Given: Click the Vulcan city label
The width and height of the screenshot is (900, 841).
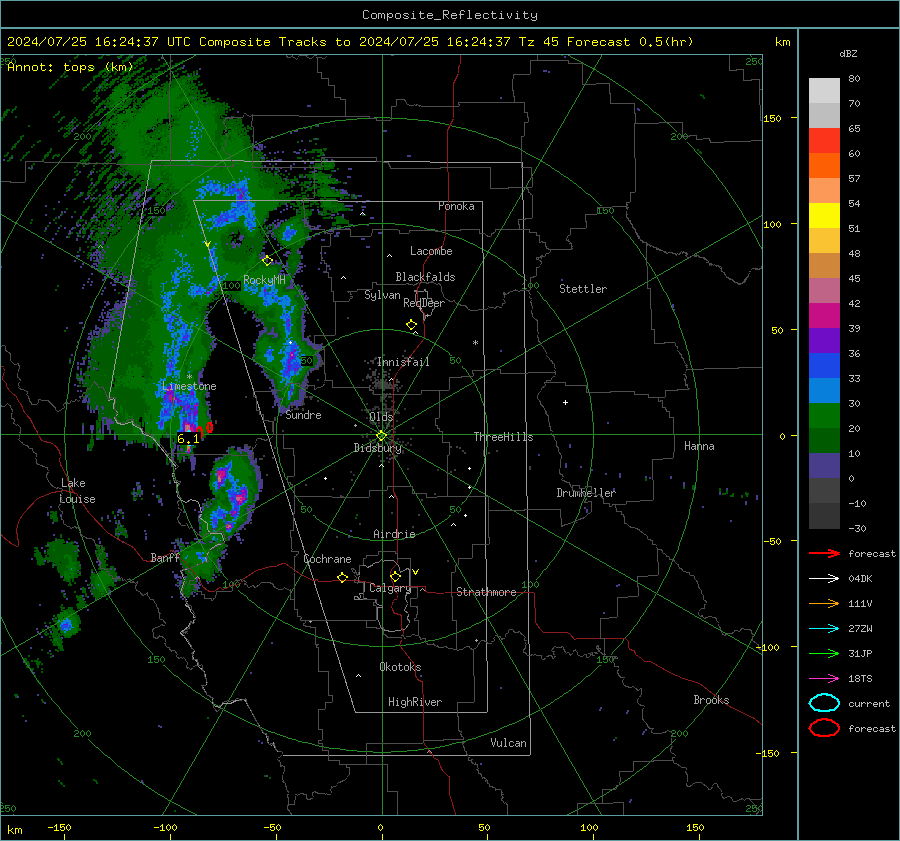Looking at the screenshot, I should [x=509, y=743].
